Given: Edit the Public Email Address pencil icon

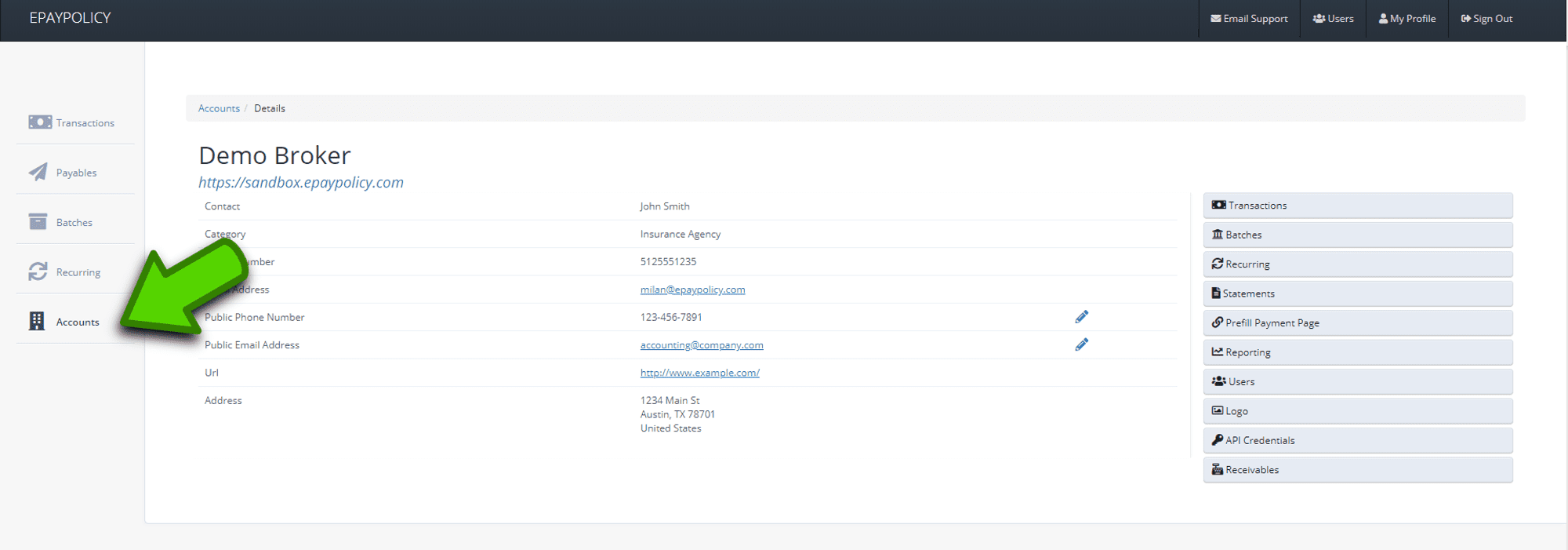Looking at the screenshot, I should (1082, 344).
